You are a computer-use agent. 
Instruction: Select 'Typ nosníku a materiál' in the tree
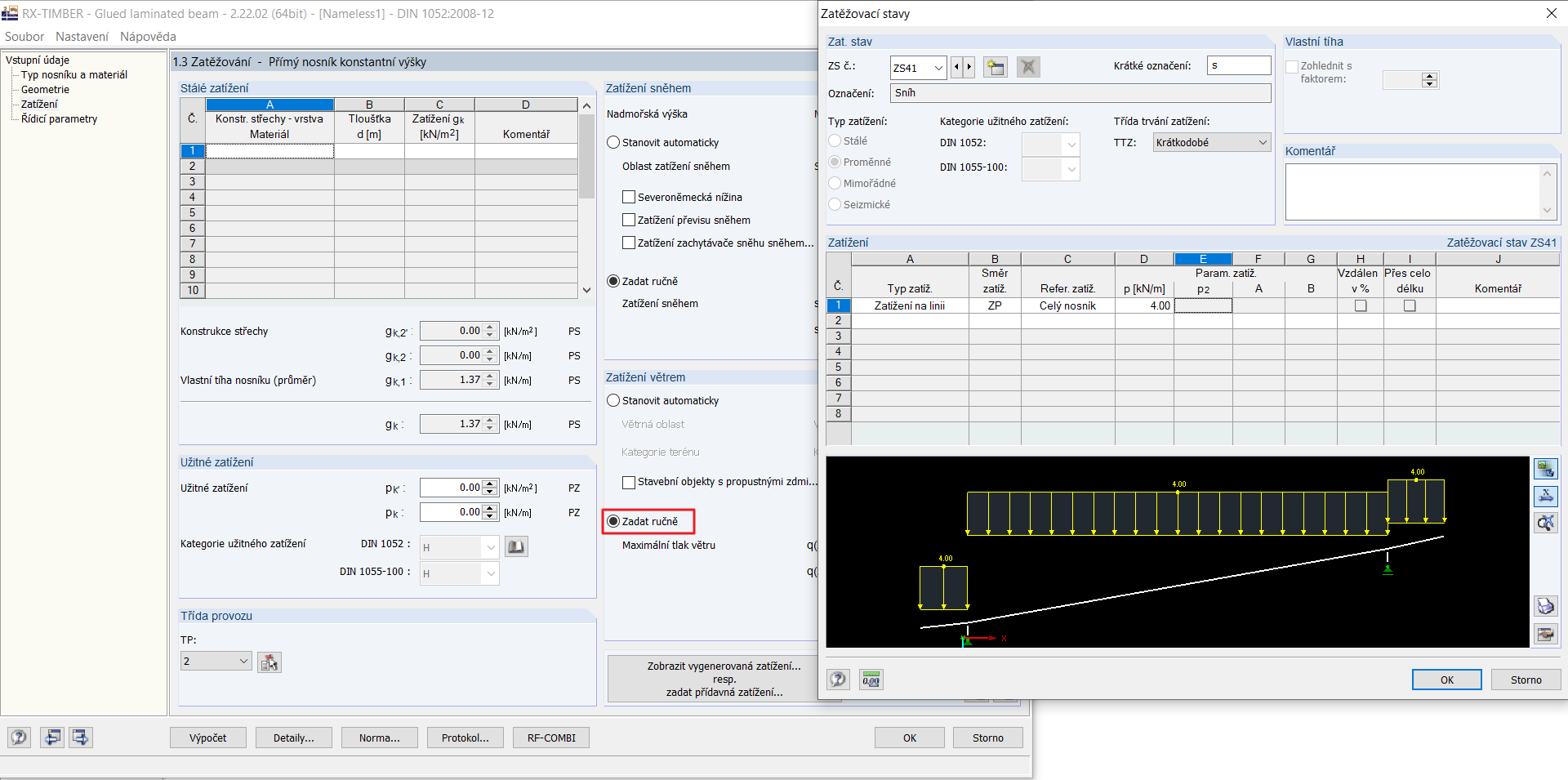point(74,74)
